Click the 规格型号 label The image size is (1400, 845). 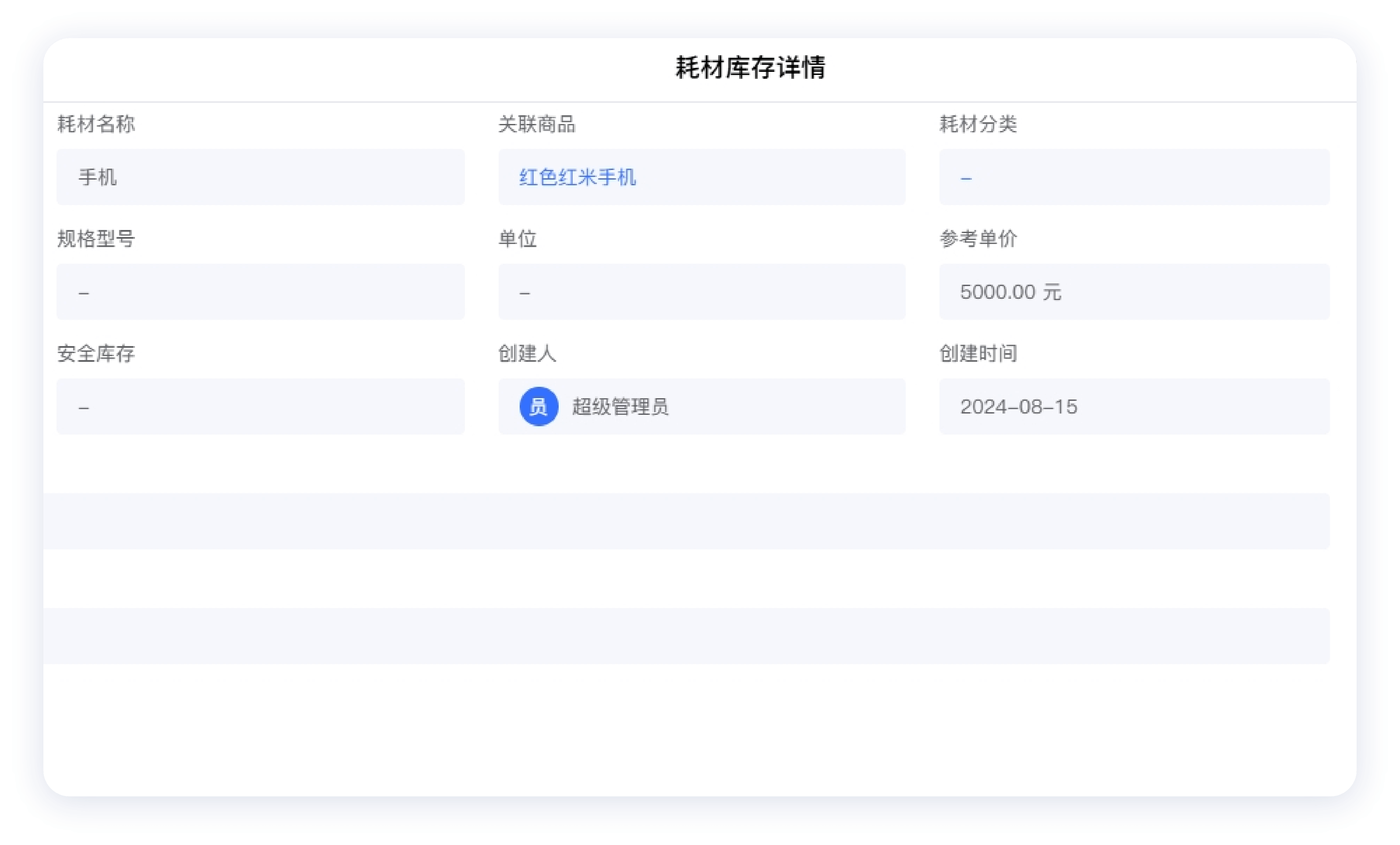[96, 238]
